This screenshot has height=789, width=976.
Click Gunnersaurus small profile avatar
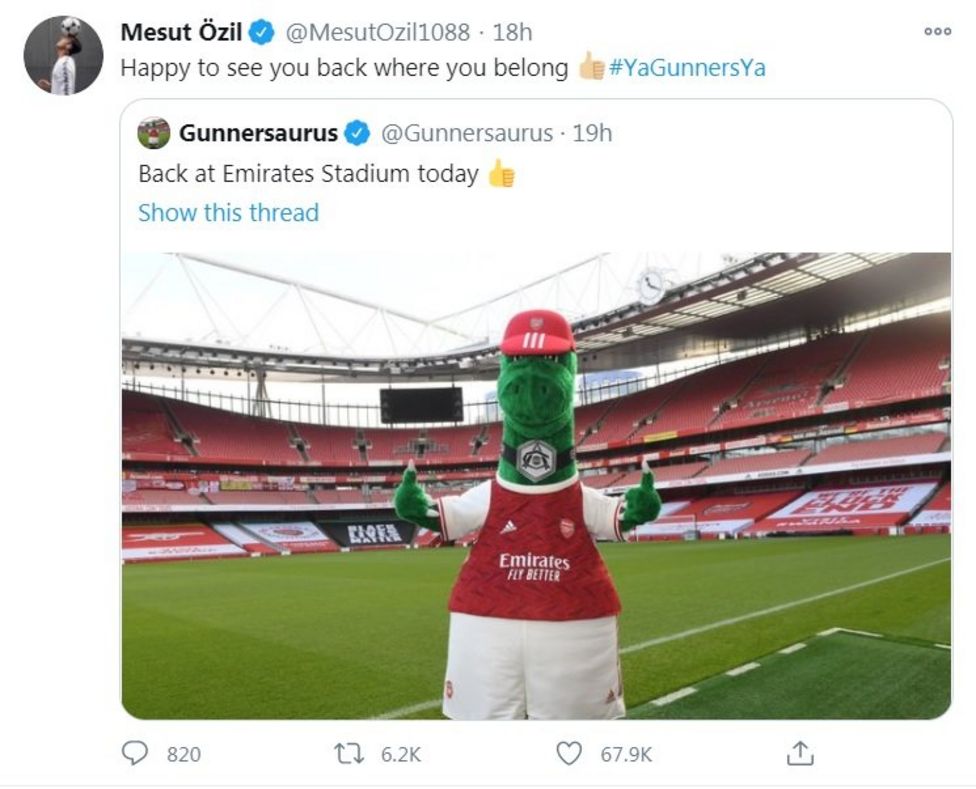click(154, 133)
